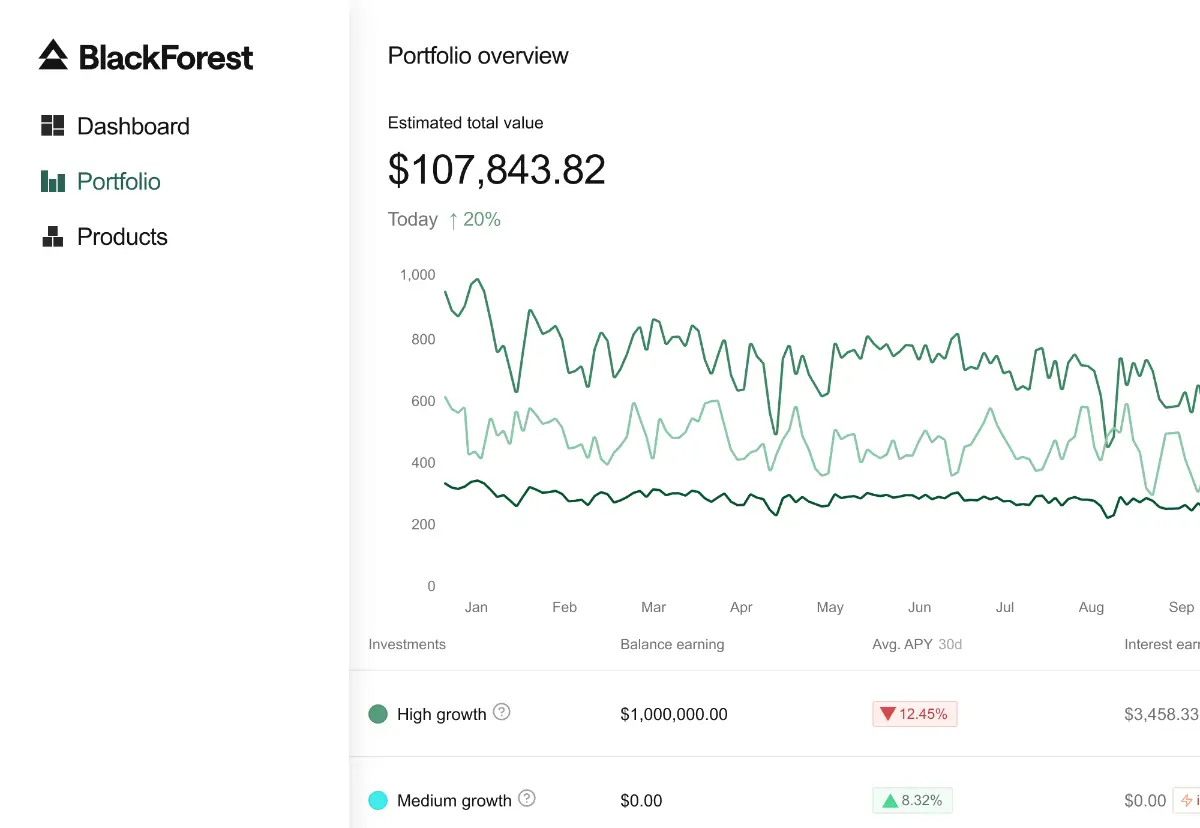Open the Dashboard menu item
Viewport: 1200px width, 828px height.
[x=133, y=126]
